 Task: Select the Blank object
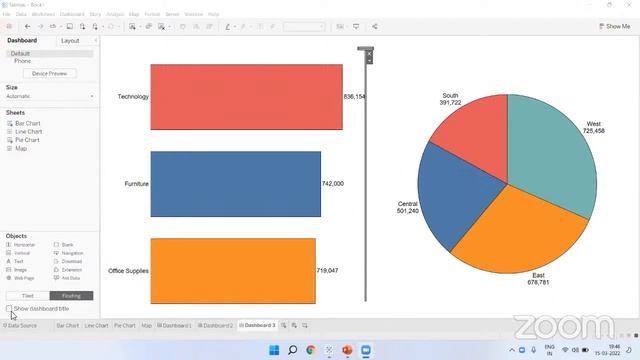(x=64, y=245)
